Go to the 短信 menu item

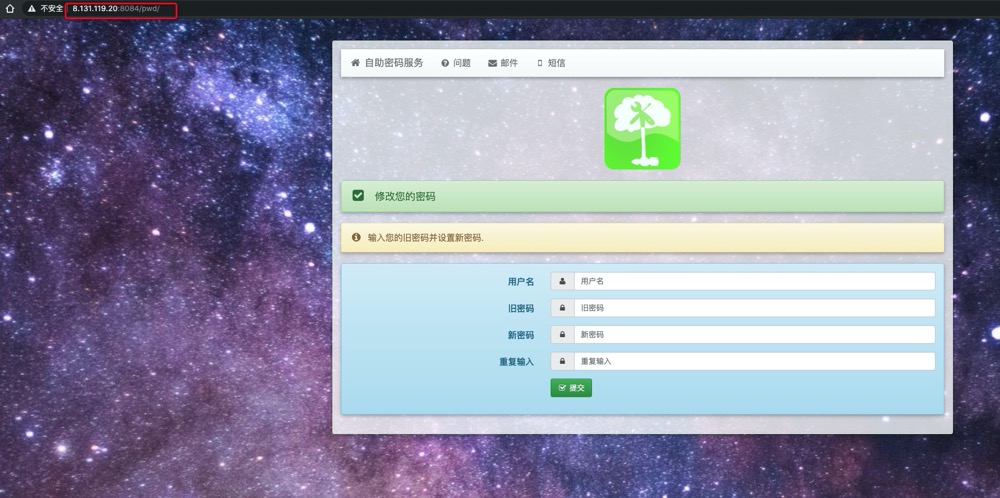coord(551,63)
